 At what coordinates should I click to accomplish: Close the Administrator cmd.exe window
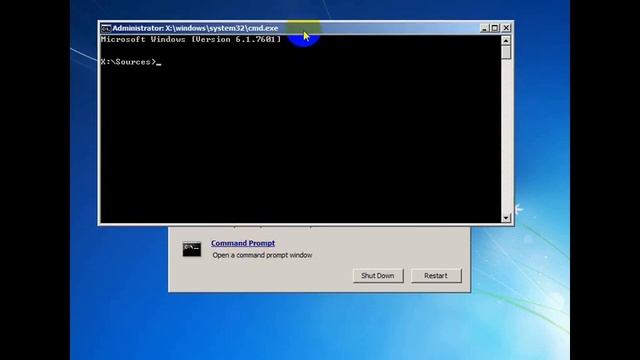coord(506,28)
